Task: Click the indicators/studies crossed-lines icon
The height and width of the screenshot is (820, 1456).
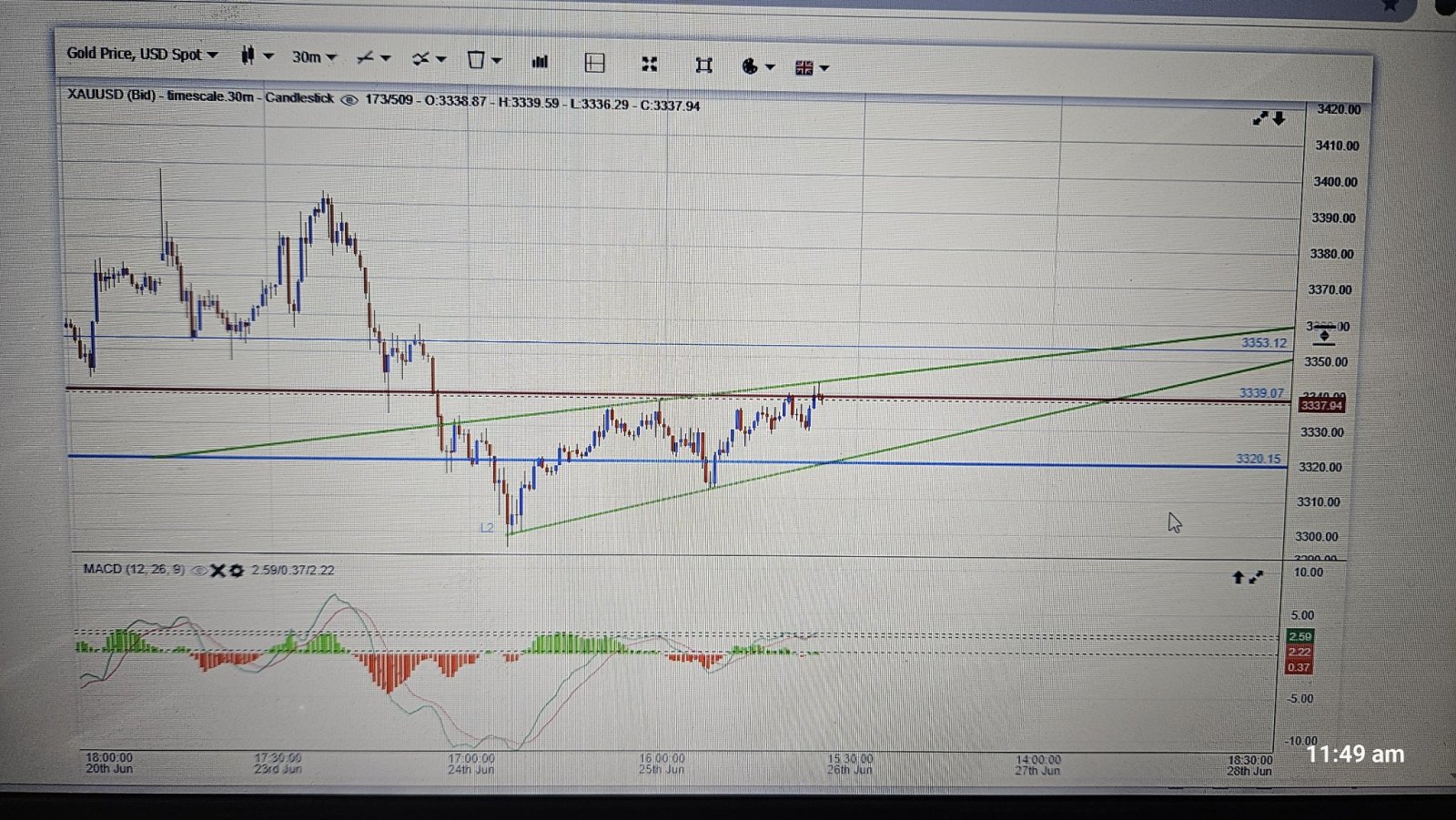Action: [420, 59]
